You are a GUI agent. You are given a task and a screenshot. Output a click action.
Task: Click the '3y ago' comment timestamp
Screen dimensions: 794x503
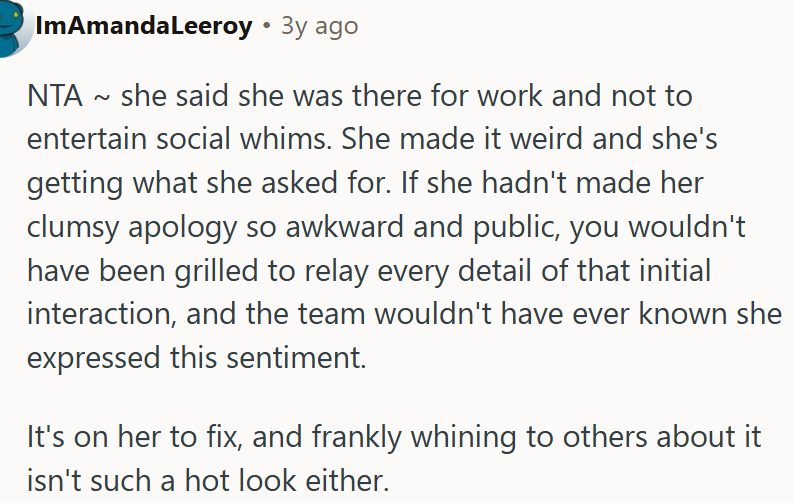320,25
